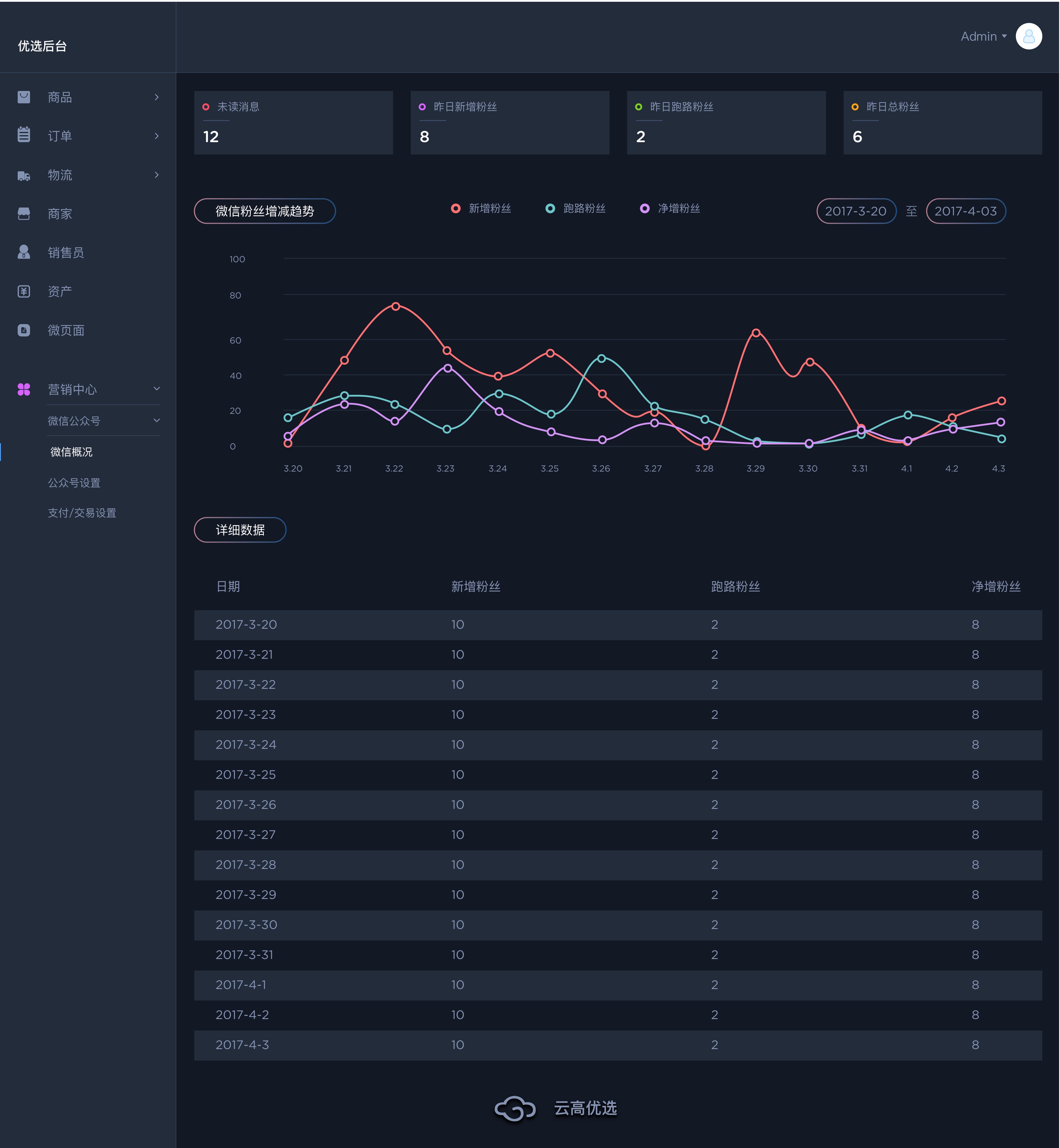Toggle the 跑路粉丝 legend series

[575, 208]
